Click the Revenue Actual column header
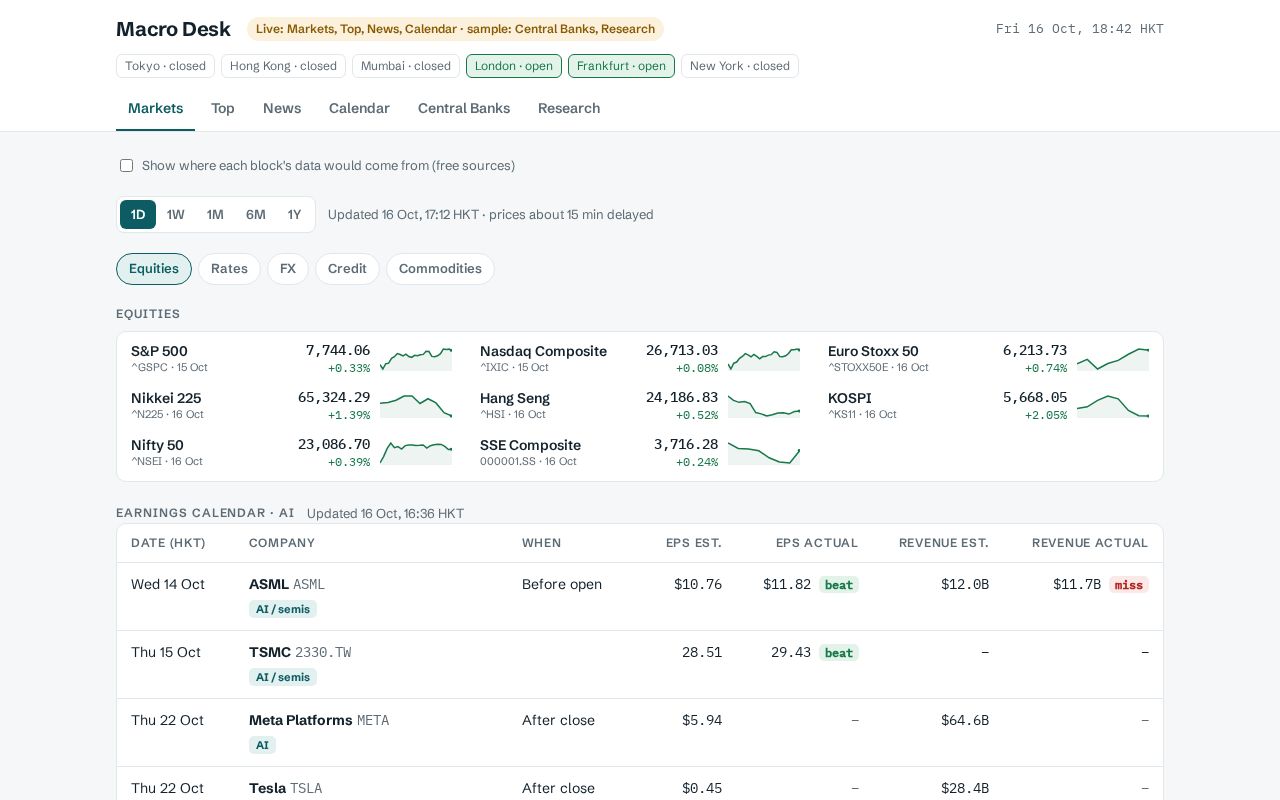This screenshot has width=1280, height=800. click(1090, 543)
